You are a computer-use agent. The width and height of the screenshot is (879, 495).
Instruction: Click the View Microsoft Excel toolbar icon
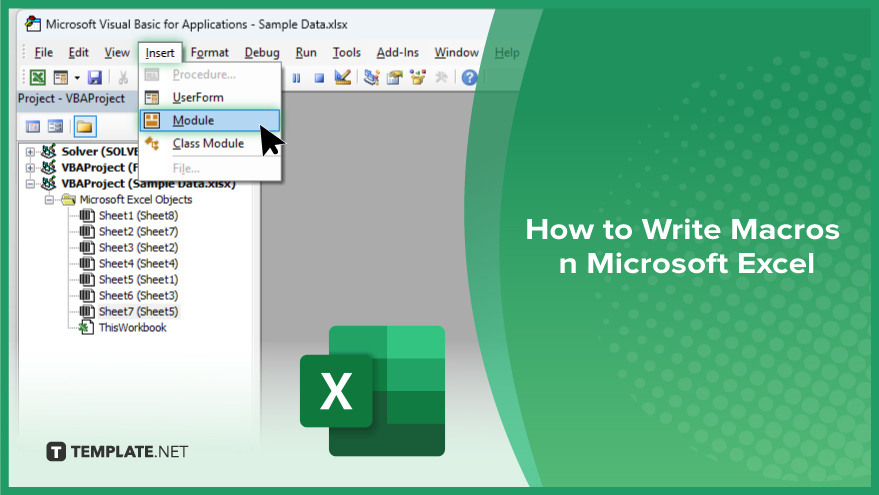pyautogui.click(x=38, y=77)
